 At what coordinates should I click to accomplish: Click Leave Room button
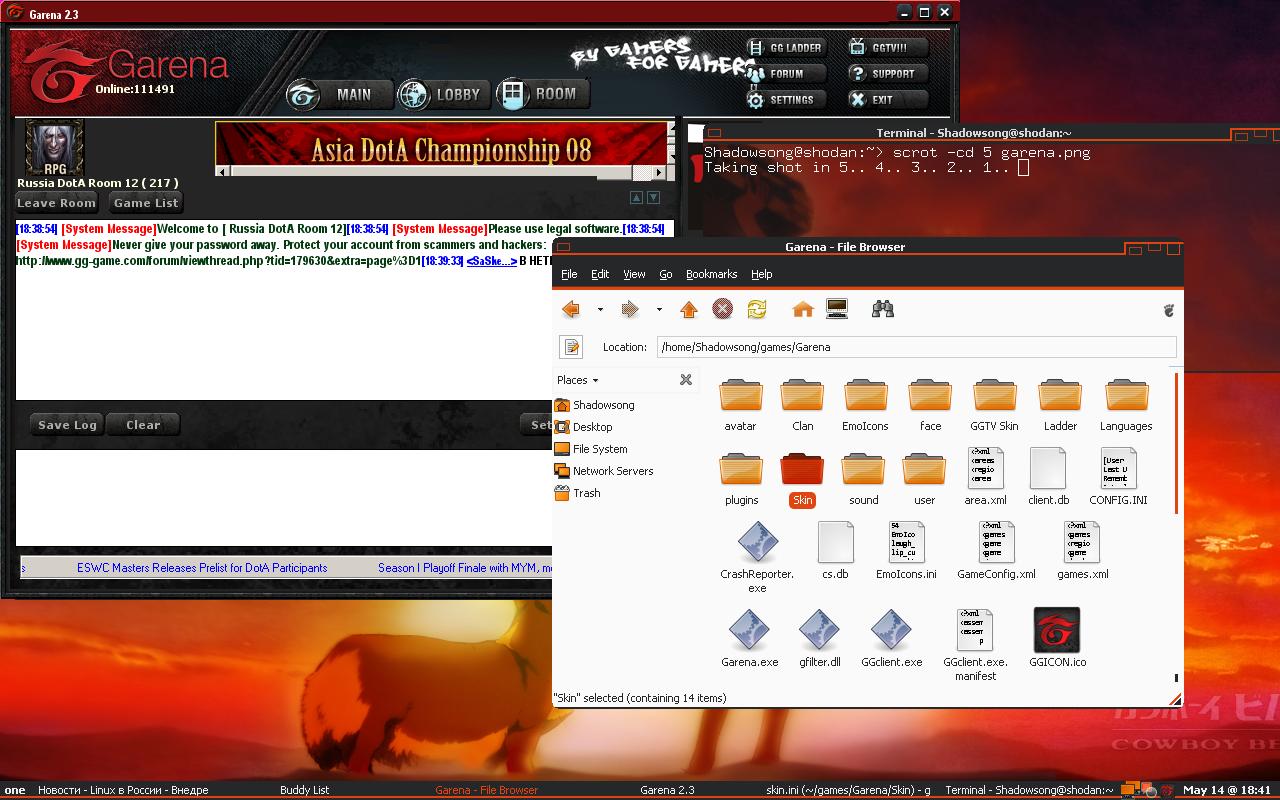tap(57, 203)
